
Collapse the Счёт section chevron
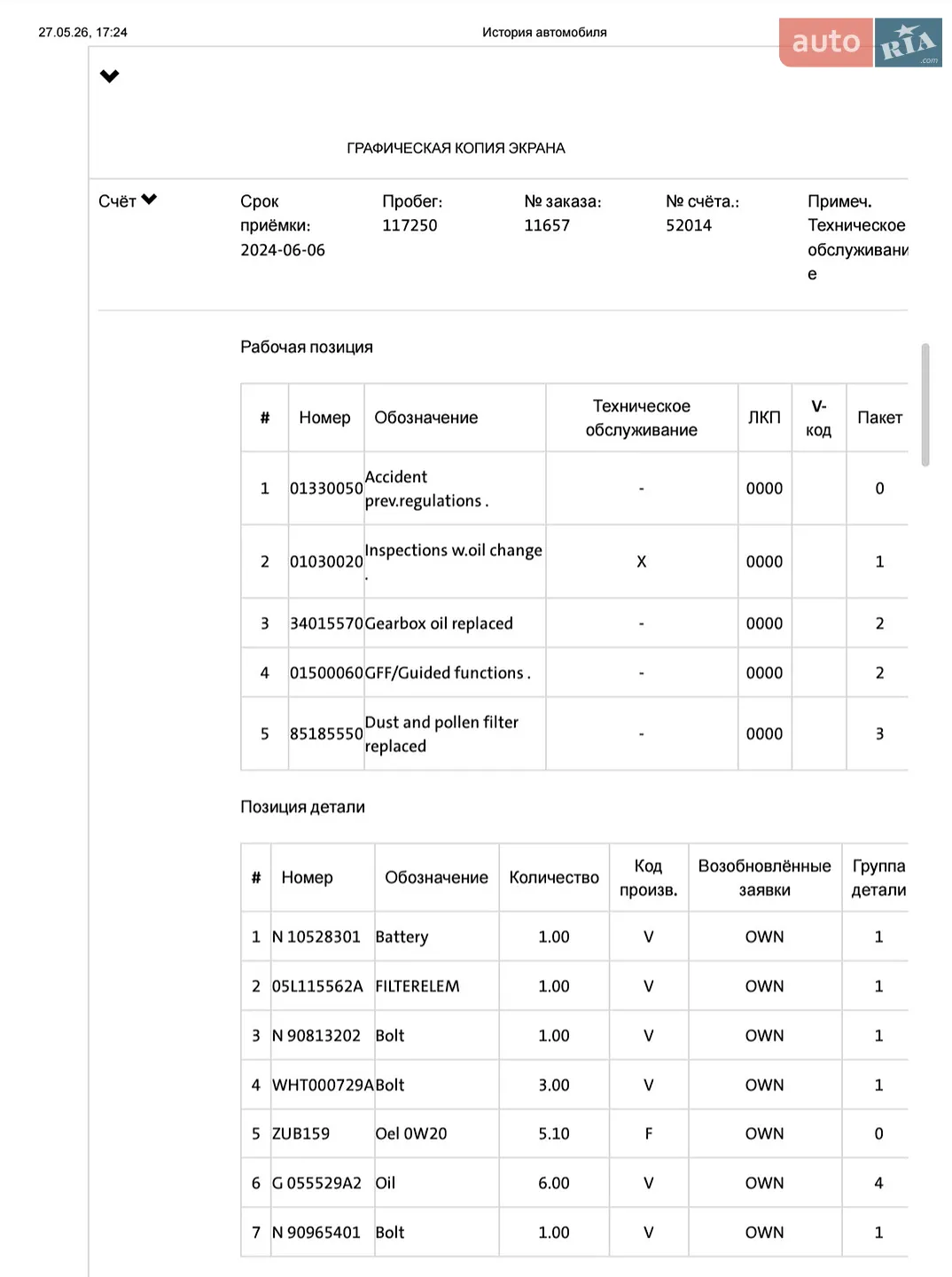[149, 200]
